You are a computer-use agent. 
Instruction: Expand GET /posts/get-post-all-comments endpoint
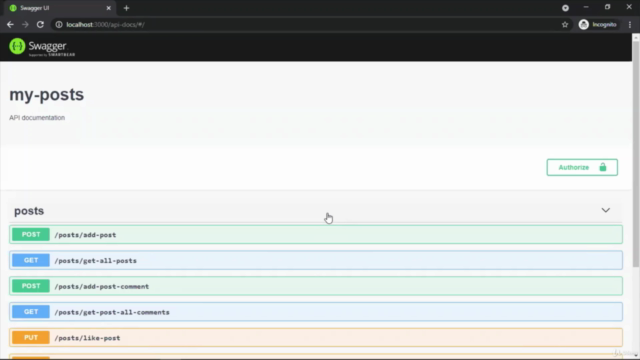click(x=316, y=312)
